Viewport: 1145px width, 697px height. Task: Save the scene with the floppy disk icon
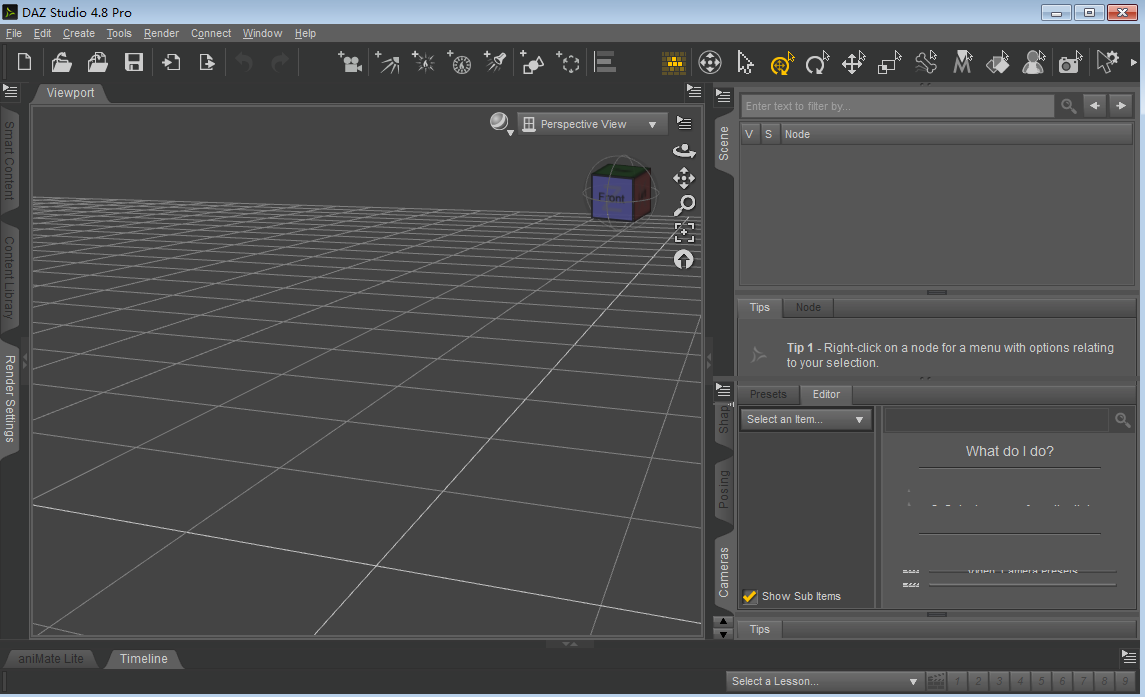tap(134, 62)
